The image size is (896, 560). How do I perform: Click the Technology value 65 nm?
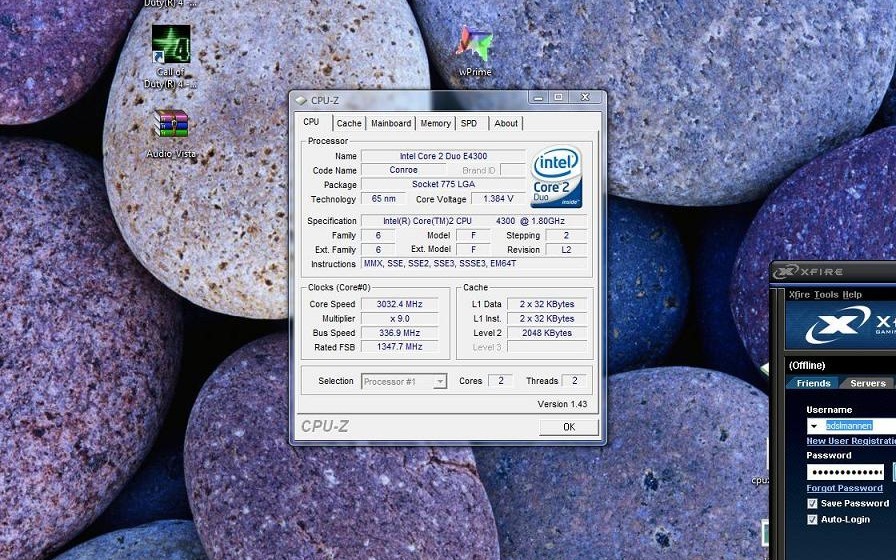tap(383, 199)
